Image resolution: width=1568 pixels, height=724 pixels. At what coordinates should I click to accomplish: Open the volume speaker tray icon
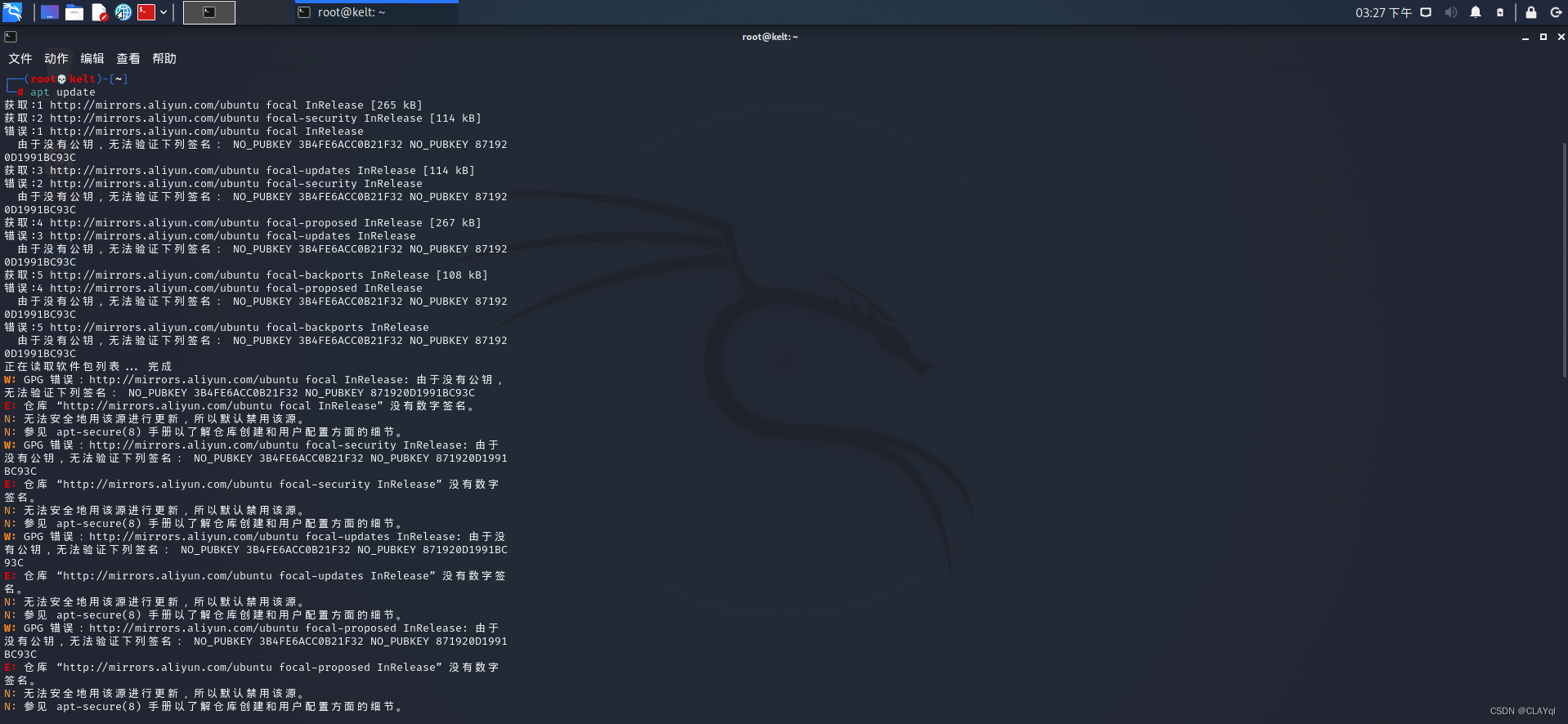pos(1451,12)
